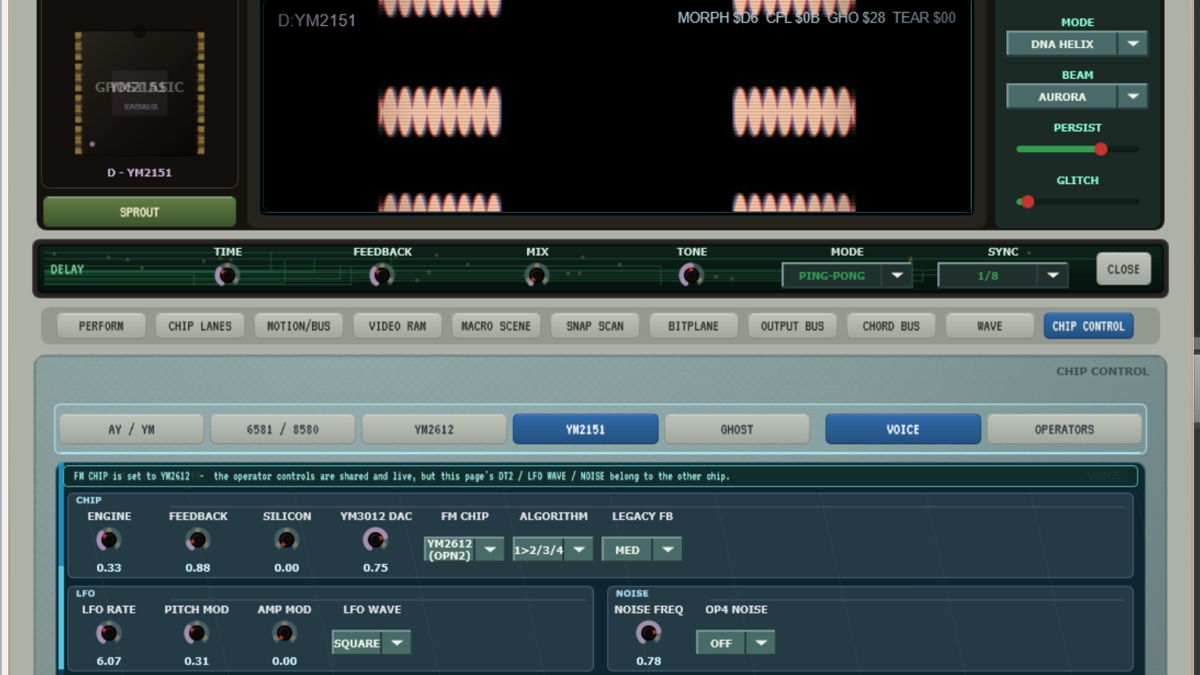The width and height of the screenshot is (1200, 675).
Task: Click the ENGINE value 0.33
Action: (109, 568)
